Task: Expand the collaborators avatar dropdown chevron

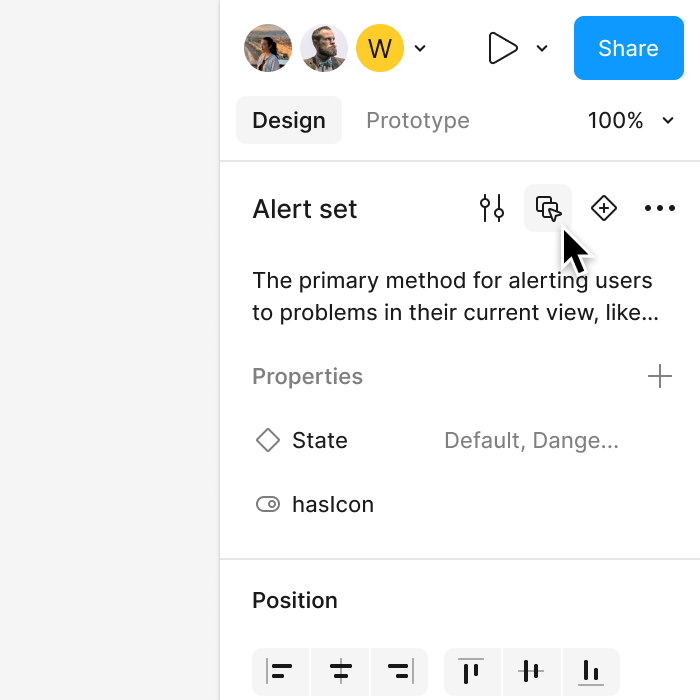Action: tap(420, 48)
